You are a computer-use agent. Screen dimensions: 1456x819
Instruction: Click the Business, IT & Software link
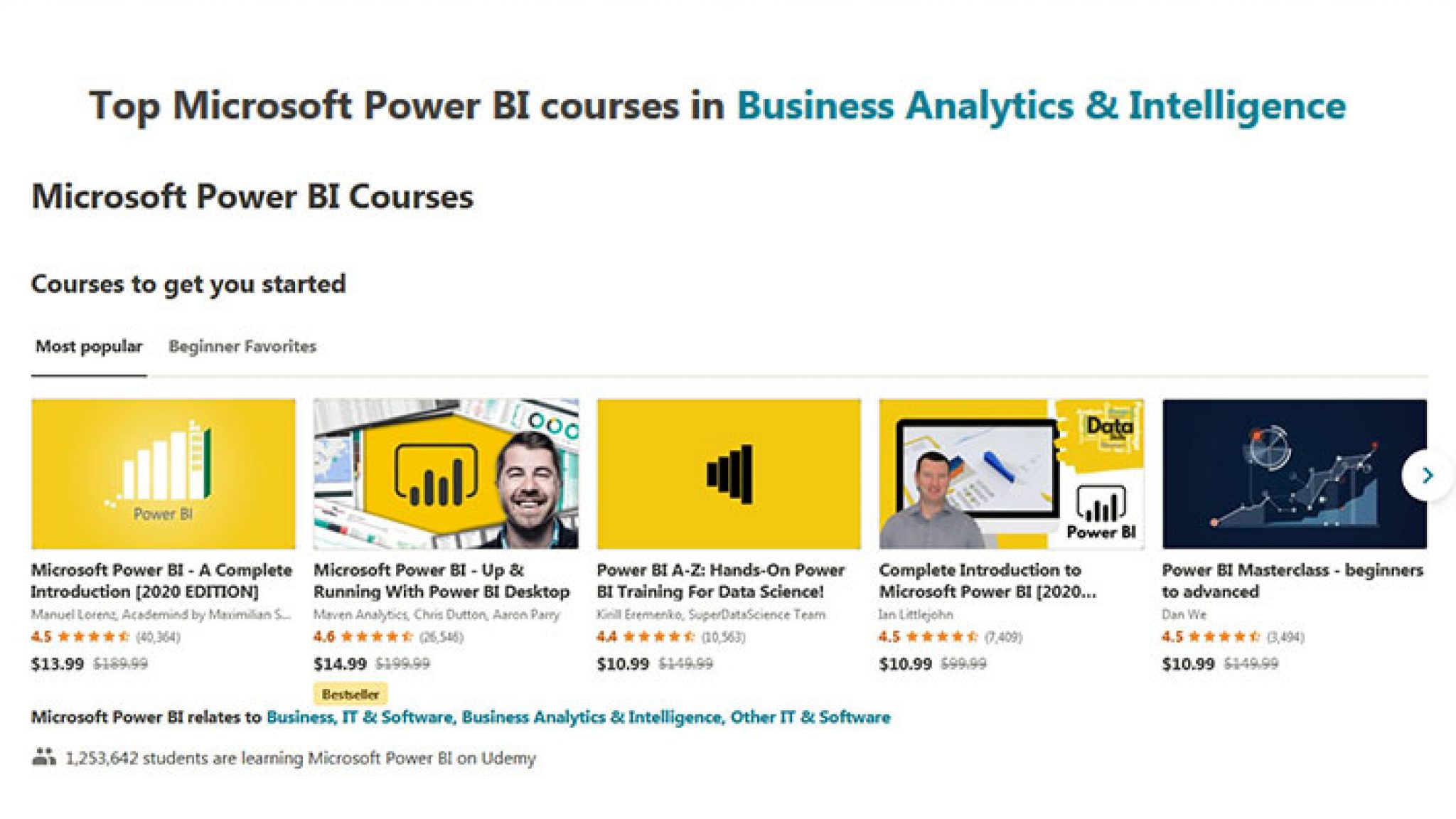tap(354, 717)
